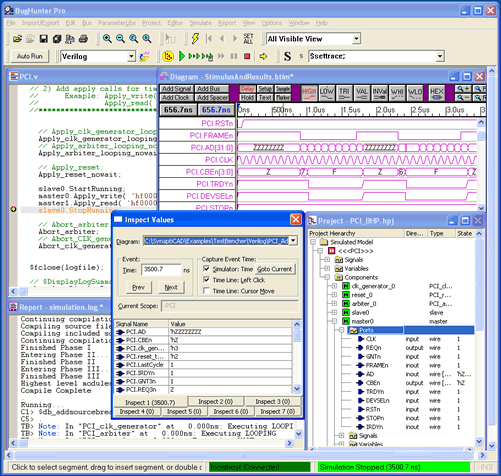Click the jump to first event icon
Image resolution: width=501 pixels, height=476 pixels.
pyautogui.click(x=209, y=39)
